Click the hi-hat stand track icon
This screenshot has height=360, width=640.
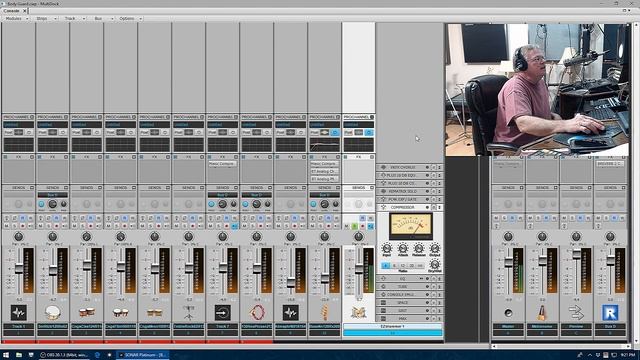tap(189, 313)
